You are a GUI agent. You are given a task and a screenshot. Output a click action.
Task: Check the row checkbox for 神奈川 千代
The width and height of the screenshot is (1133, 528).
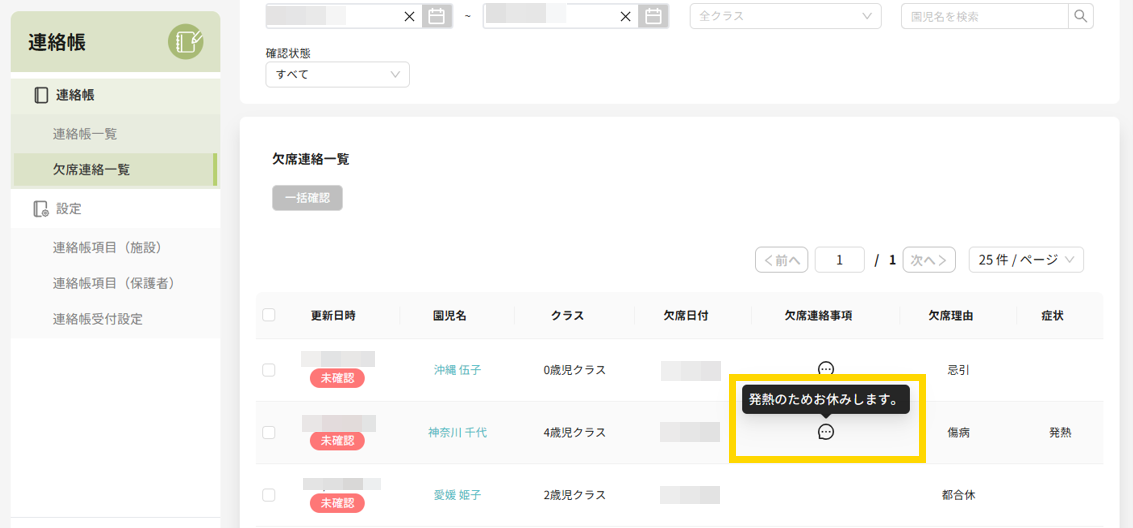(268, 433)
